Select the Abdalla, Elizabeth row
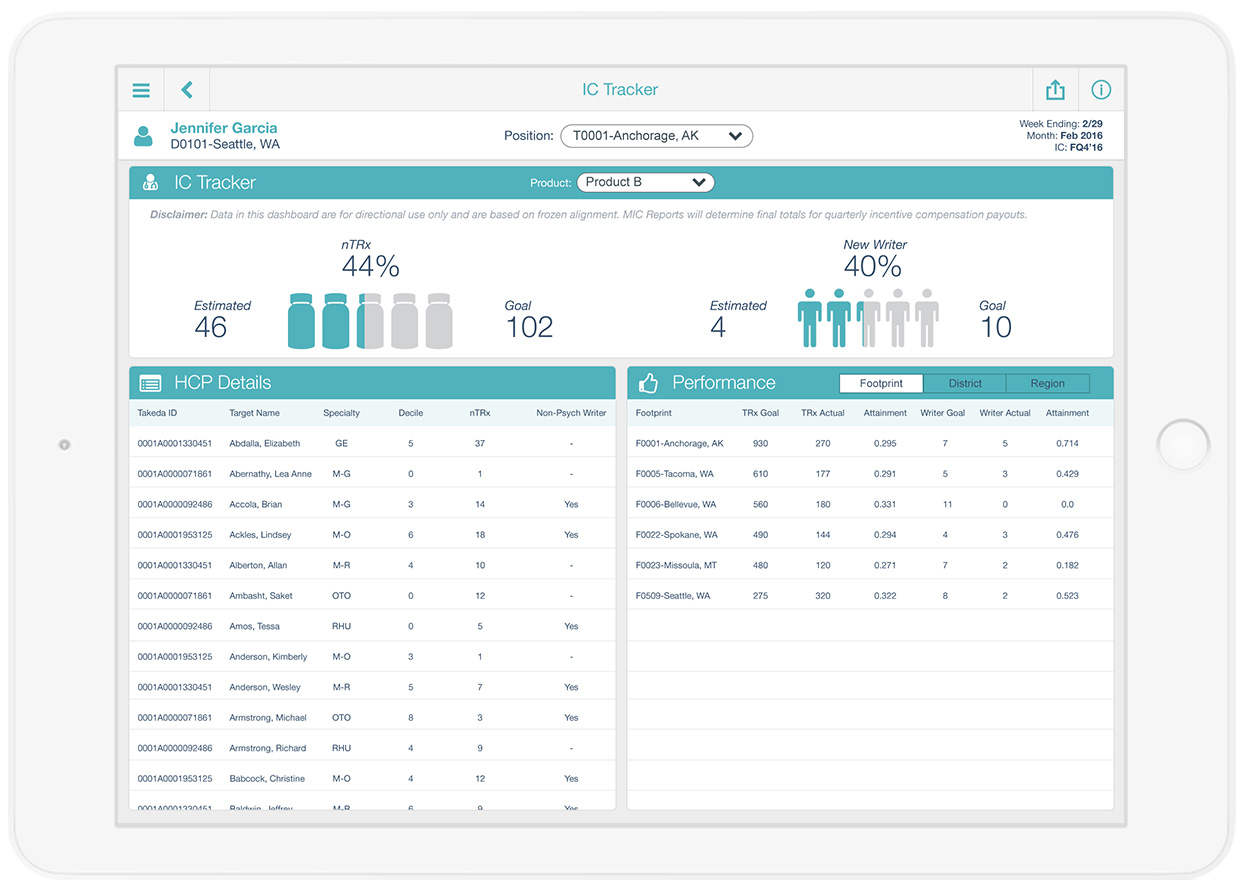The height and width of the screenshot is (894, 1245). click(265, 443)
